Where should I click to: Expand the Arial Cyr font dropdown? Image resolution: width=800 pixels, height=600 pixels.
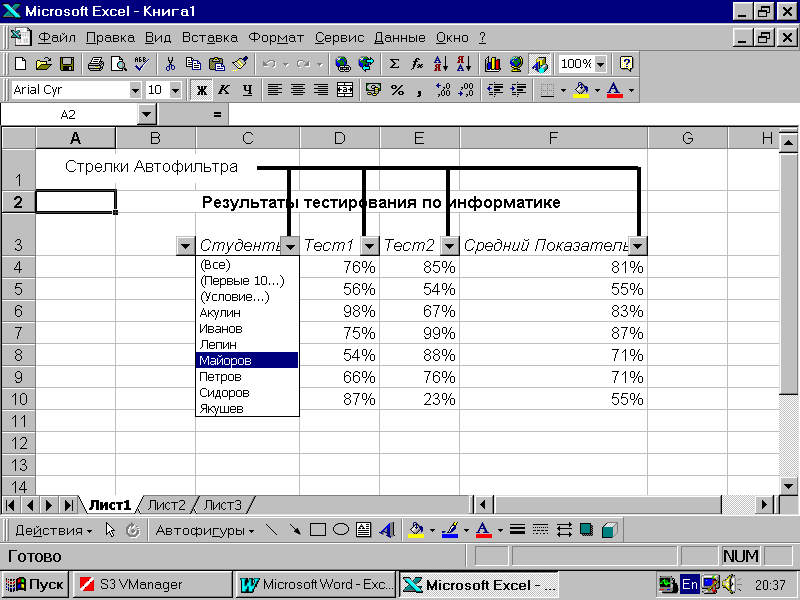click(135, 90)
